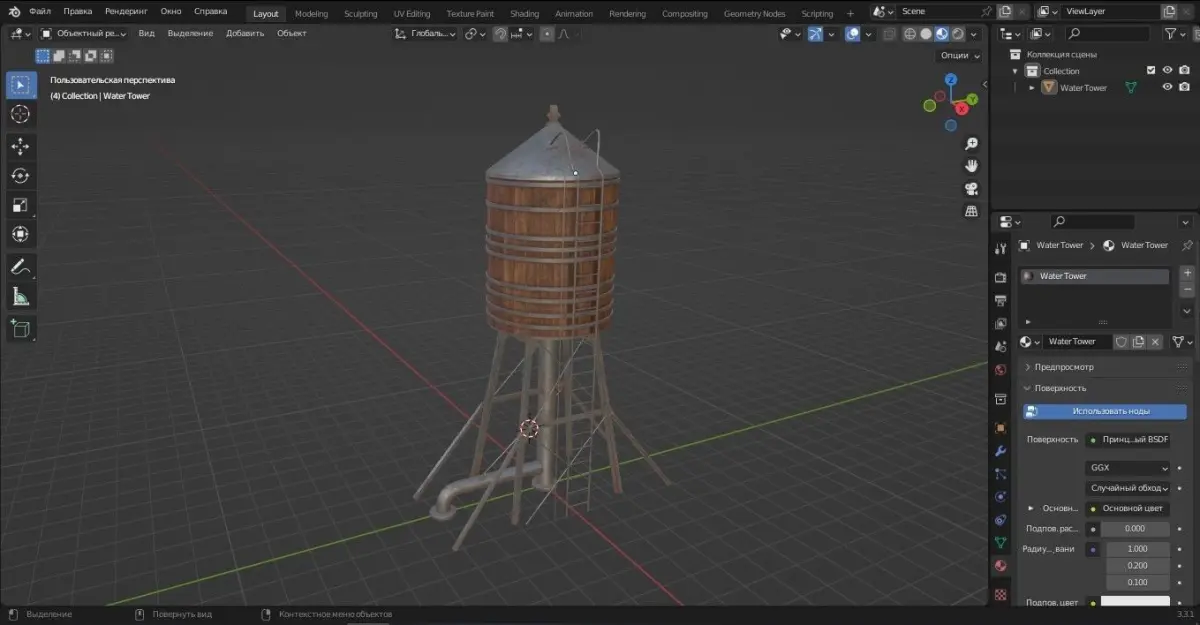This screenshot has height=625, width=1200.
Task: Collapse the Поверхность surface panel
Action: [x=1060, y=388]
